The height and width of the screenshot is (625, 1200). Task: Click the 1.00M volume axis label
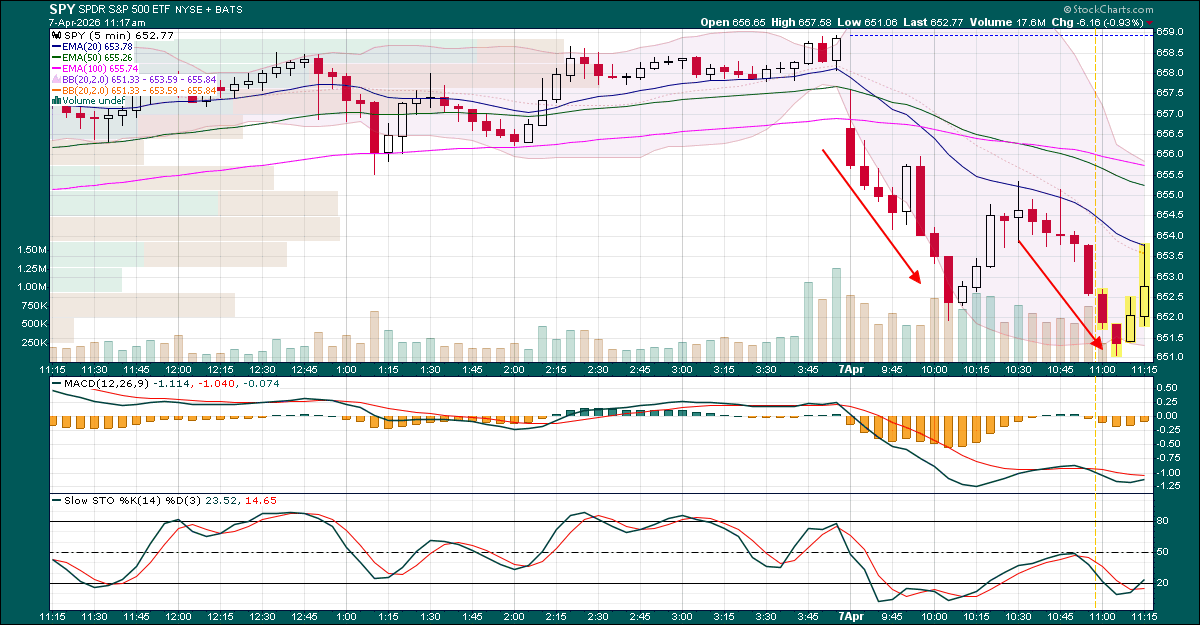[x=32, y=287]
